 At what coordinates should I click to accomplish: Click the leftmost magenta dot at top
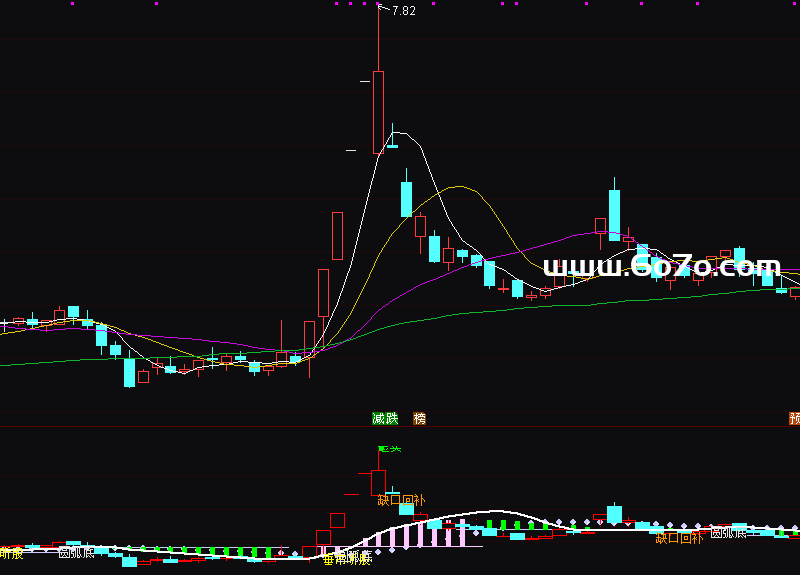(x=73, y=4)
